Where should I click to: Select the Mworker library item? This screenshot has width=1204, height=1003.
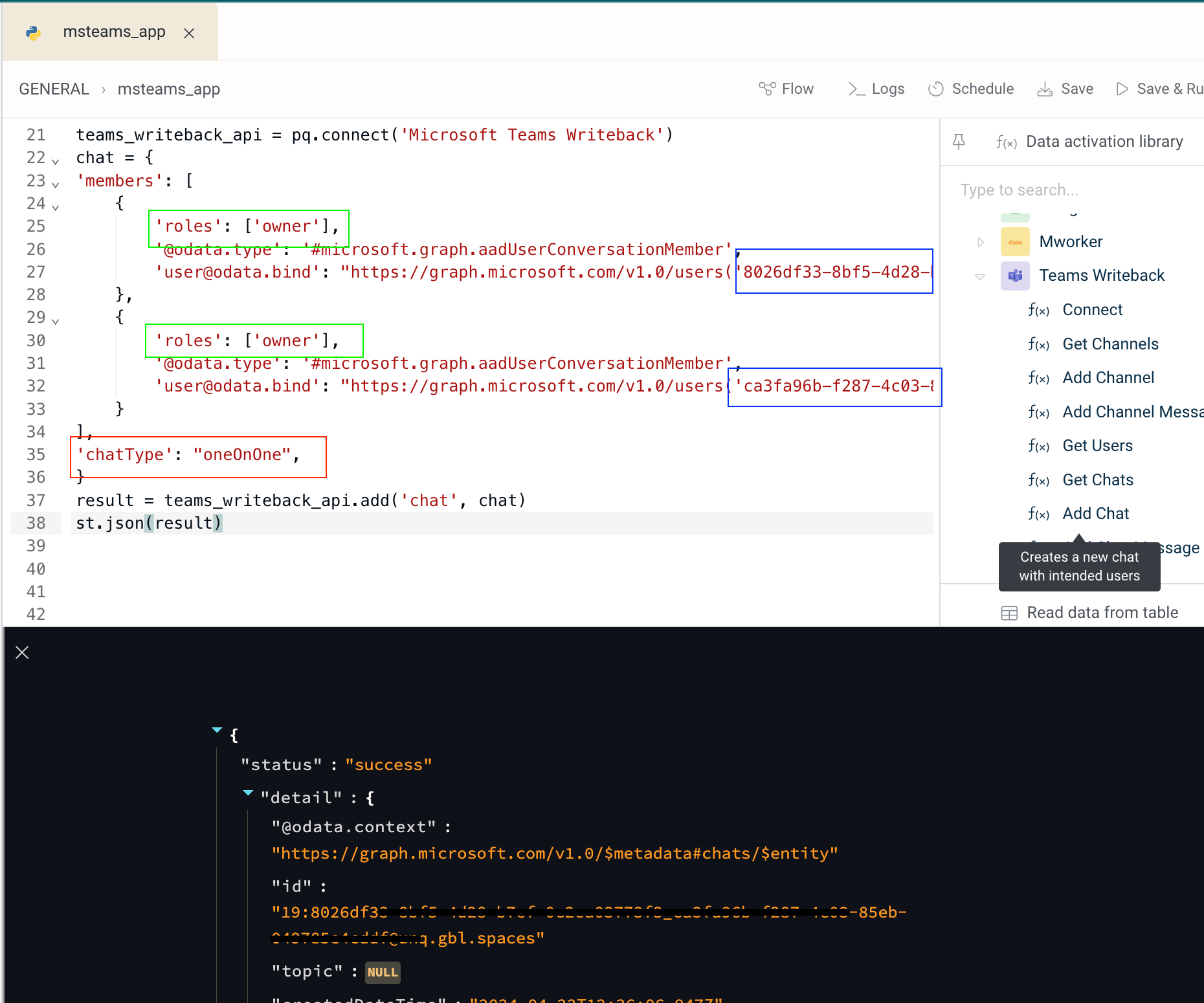click(1071, 242)
